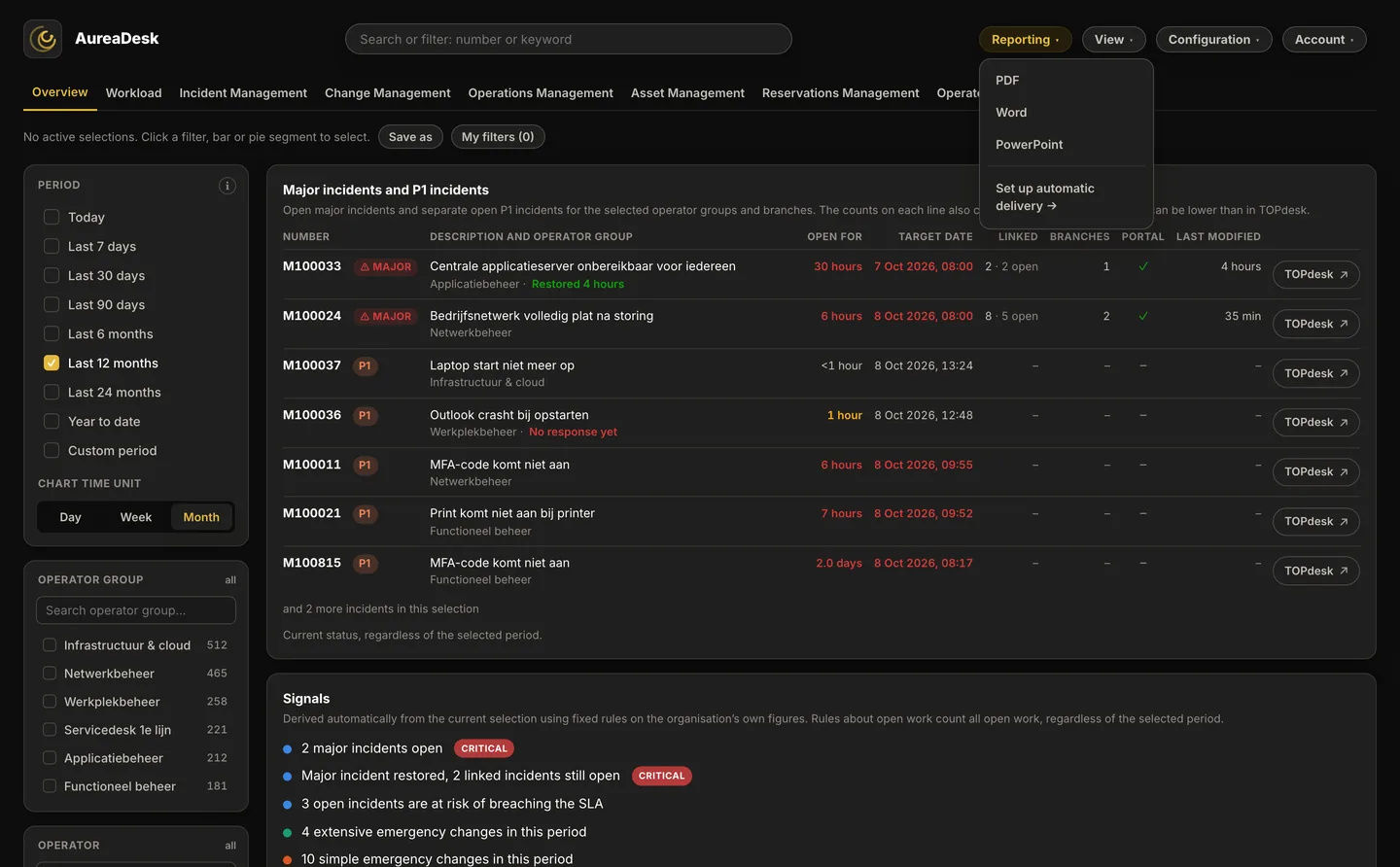The width and height of the screenshot is (1400, 867).
Task: Open the Account dropdown
Action: (x=1324, y=40)
